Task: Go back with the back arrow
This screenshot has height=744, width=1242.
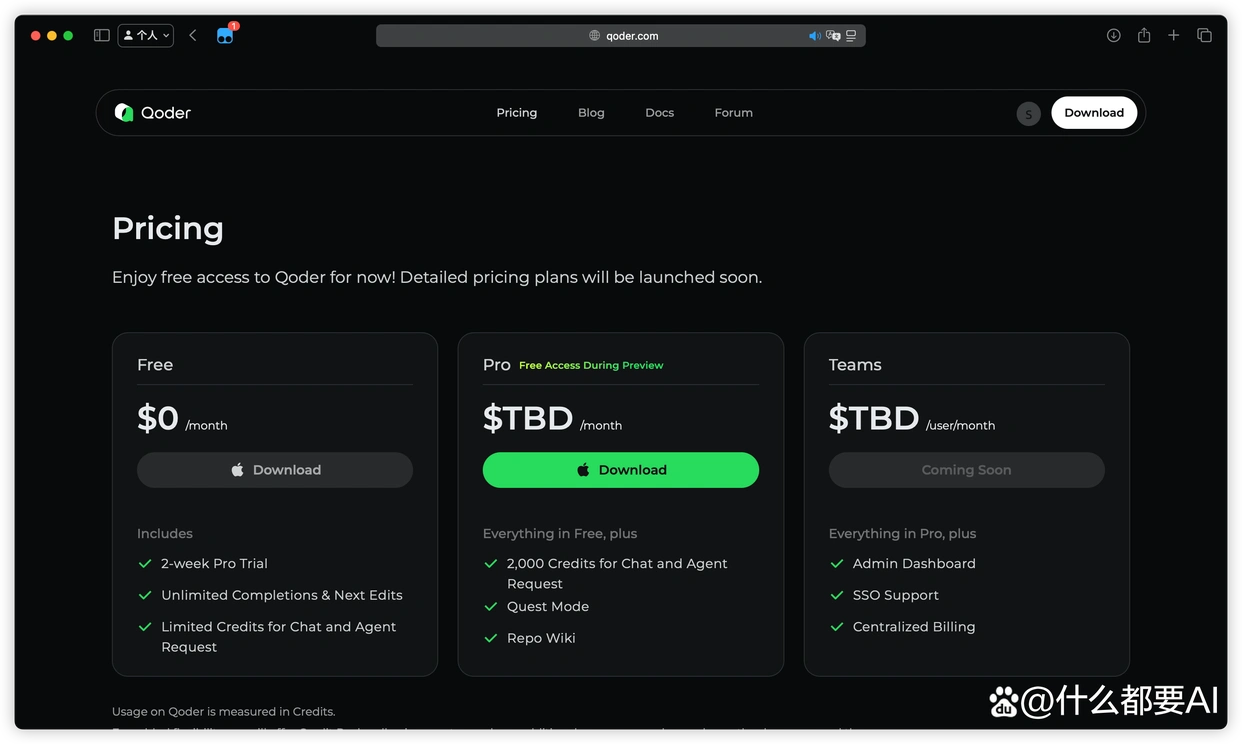Action: (x=193, y=35)
